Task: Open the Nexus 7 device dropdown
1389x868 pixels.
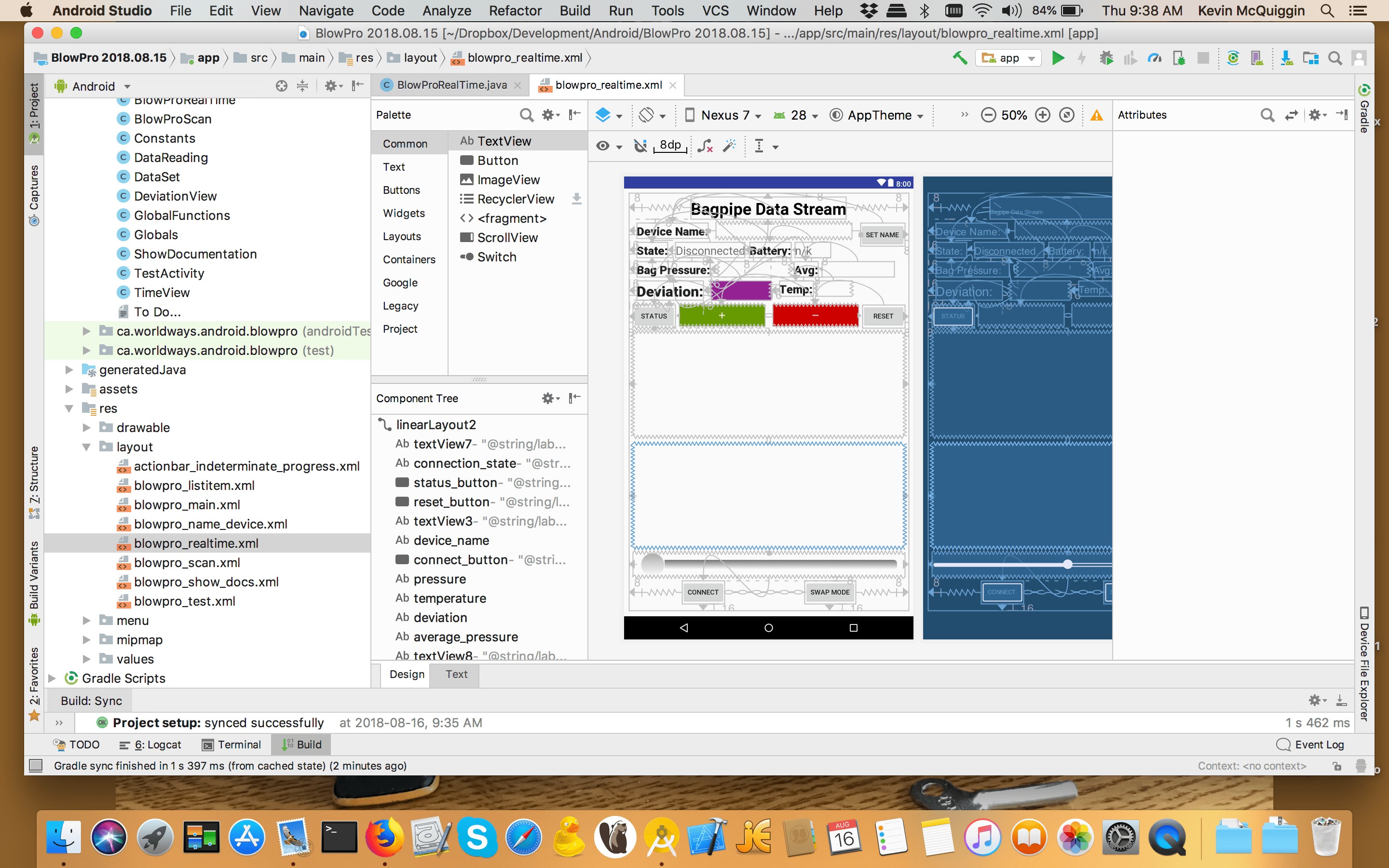Action: (x=722, y=115)
